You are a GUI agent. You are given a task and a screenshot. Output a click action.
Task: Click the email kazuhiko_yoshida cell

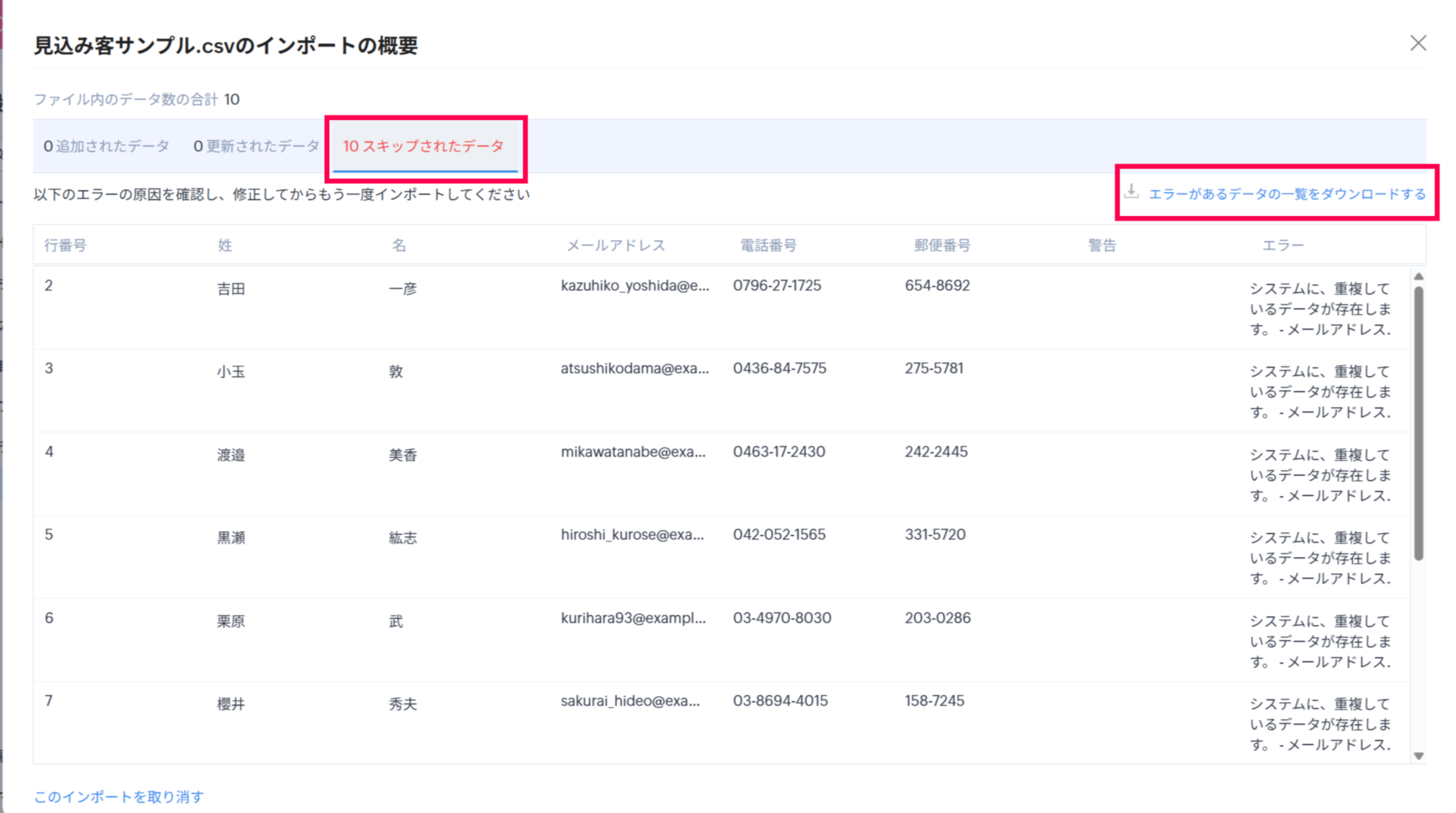[x=635, y=286]
